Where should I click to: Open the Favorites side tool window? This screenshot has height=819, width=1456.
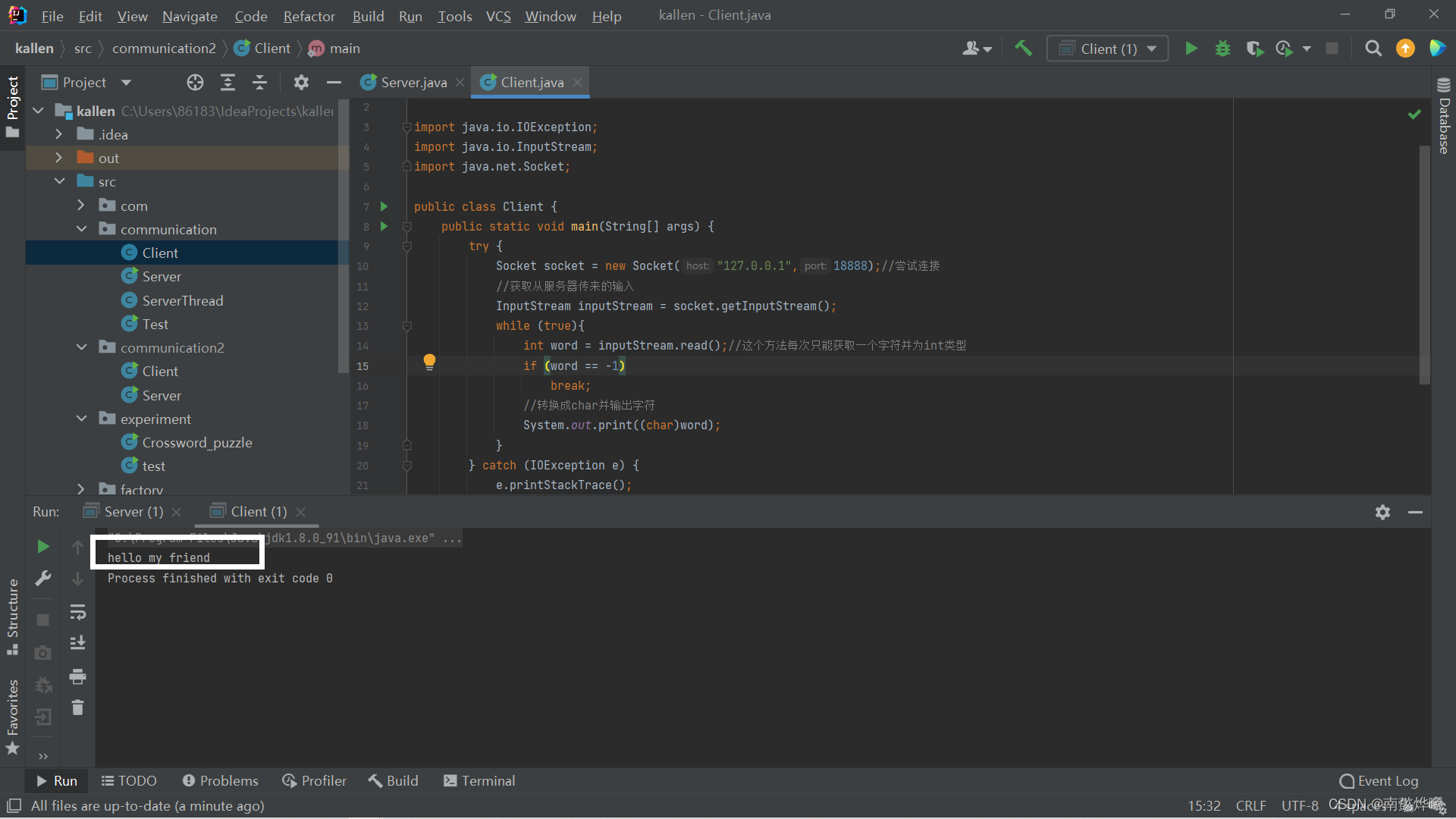pos(12,717)
